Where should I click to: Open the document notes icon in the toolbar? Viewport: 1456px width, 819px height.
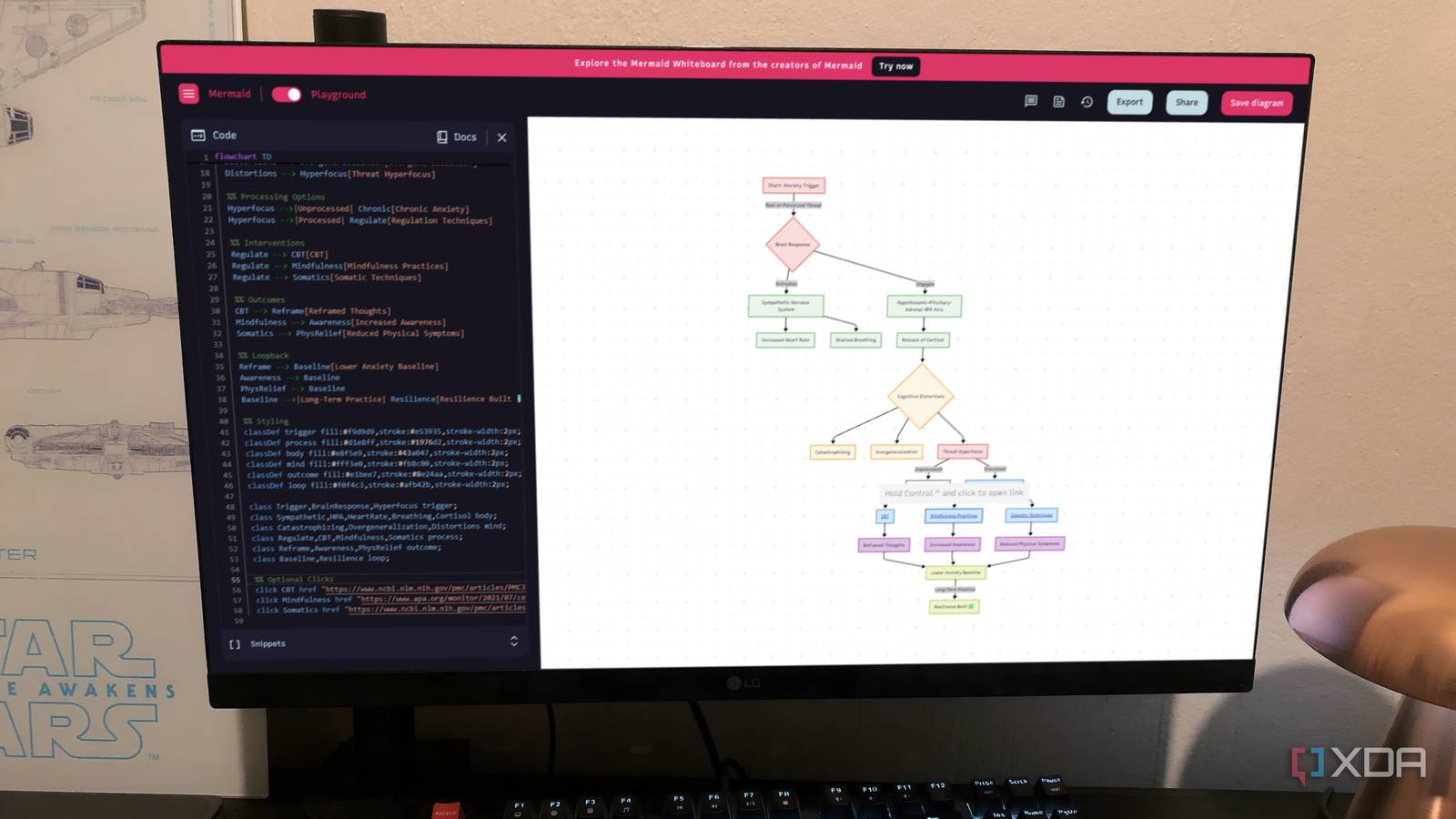1058,102
